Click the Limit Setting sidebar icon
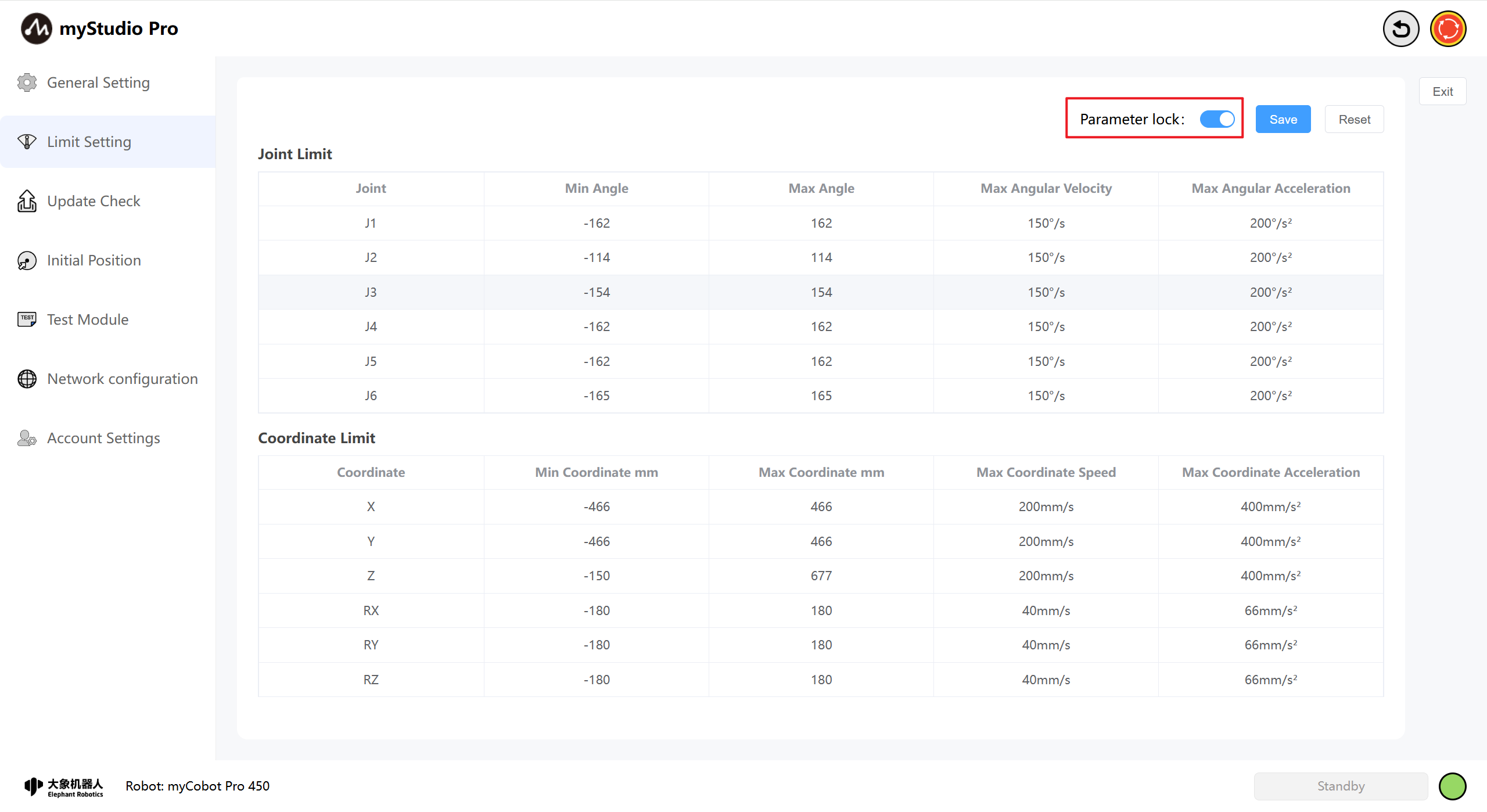 (x=27, y=142)
